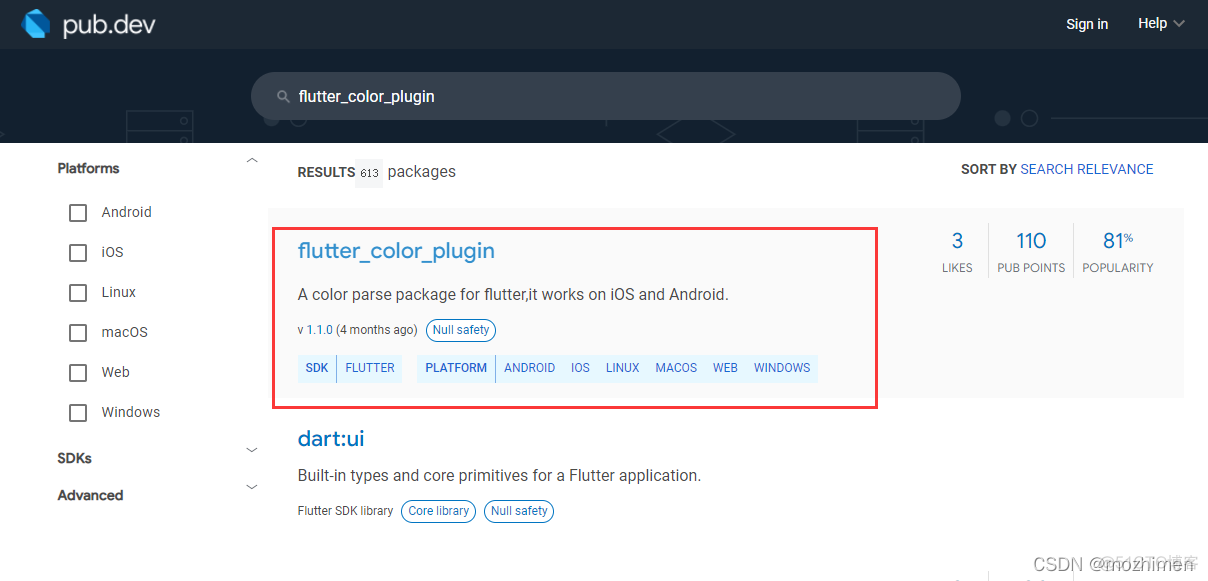Click the WINDOWS platform tag on flutter_color_plugin
This screenshot has height=581, width=1208.
tap(782, 368)
